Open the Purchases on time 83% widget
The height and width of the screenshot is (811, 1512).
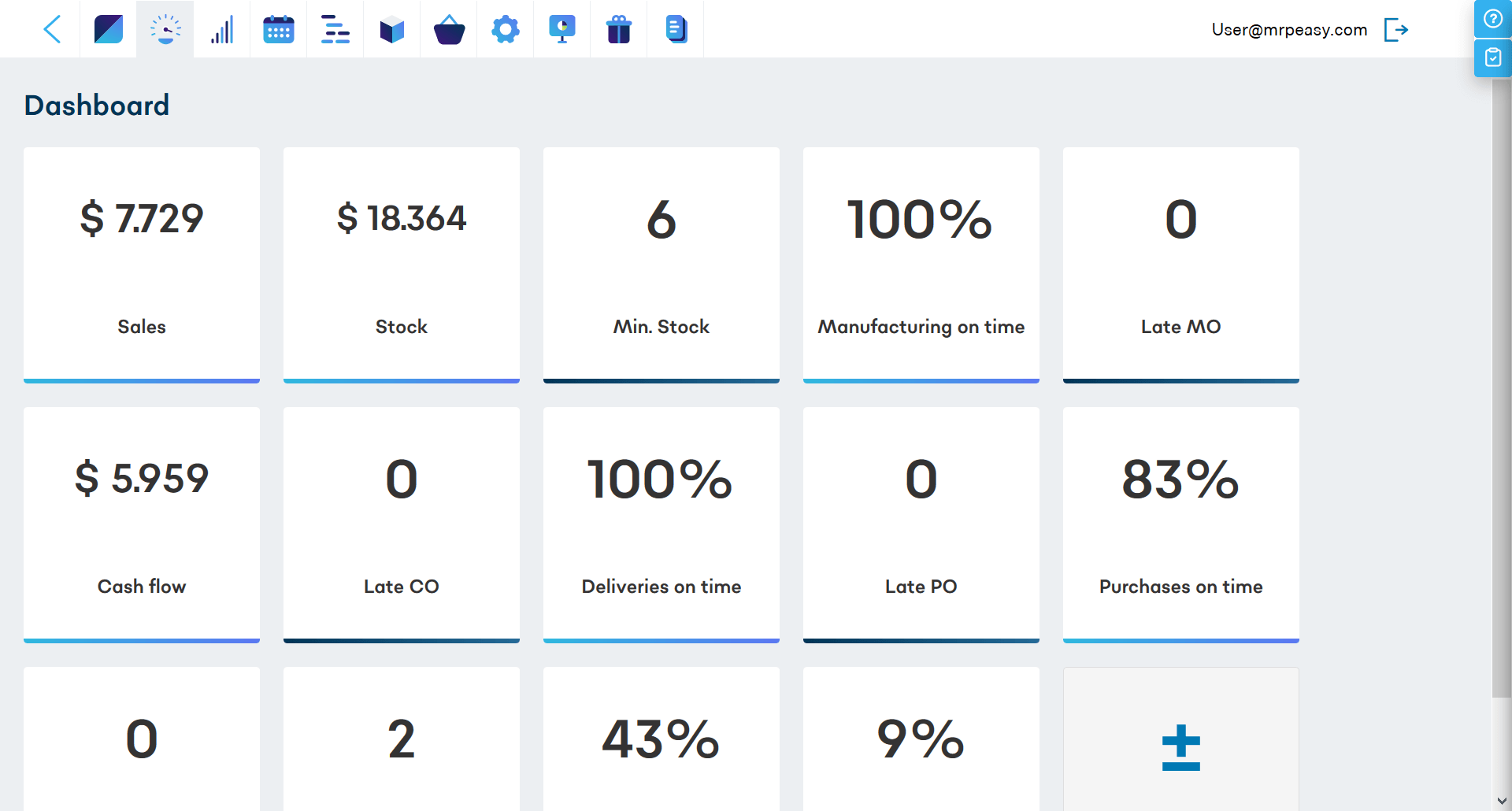pos(1181,525)
